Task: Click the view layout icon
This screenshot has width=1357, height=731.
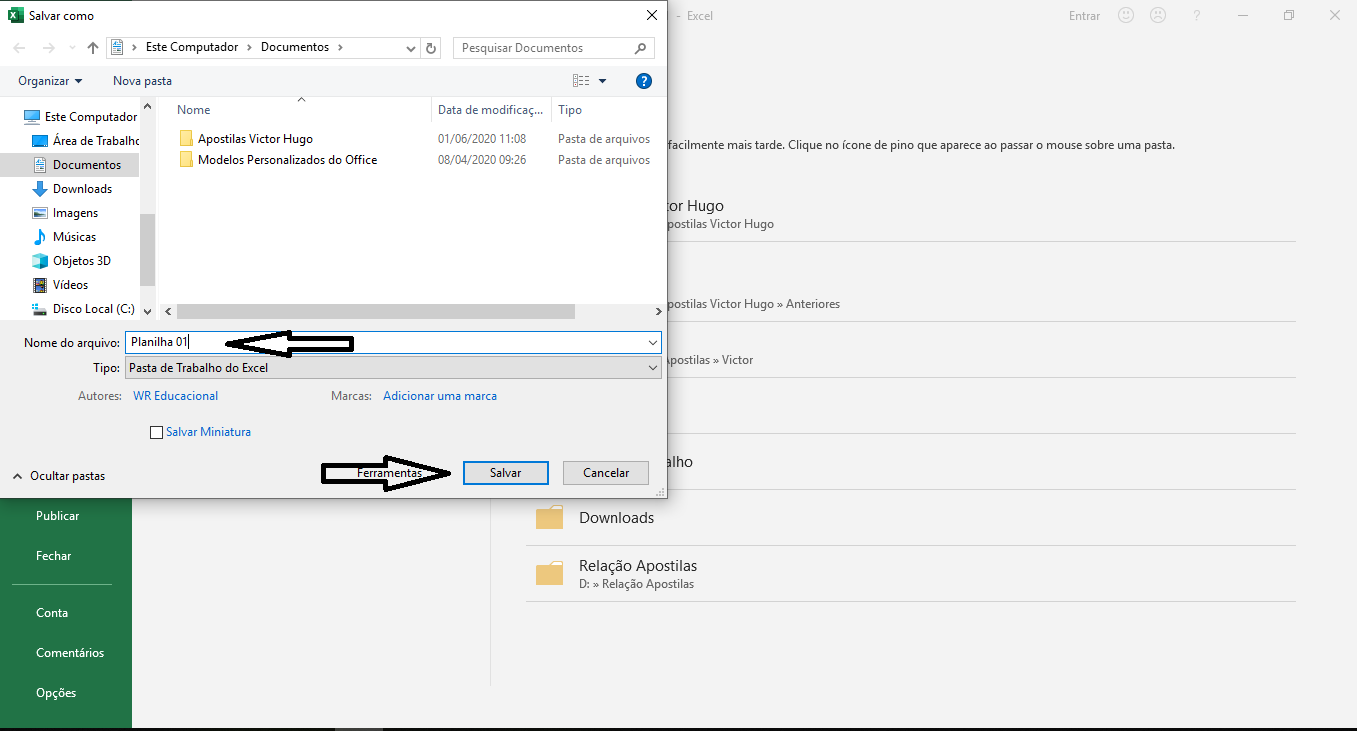Action: pyautogui.click(x=581, y=81)
